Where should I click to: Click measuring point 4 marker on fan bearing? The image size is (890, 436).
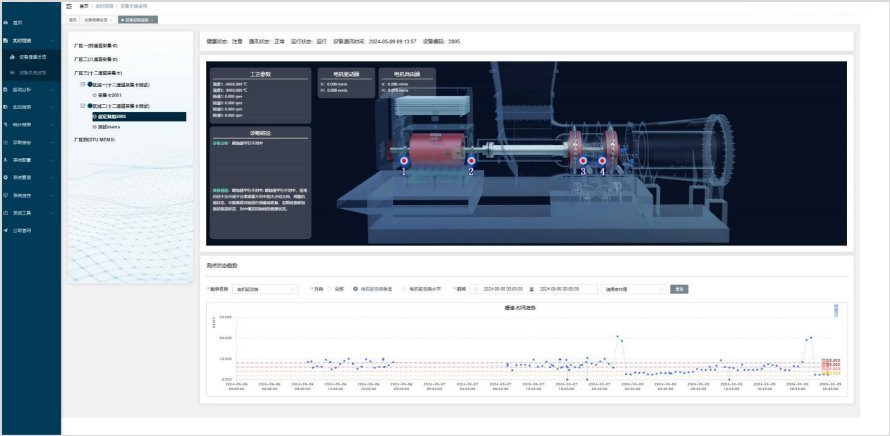(602, 161)
